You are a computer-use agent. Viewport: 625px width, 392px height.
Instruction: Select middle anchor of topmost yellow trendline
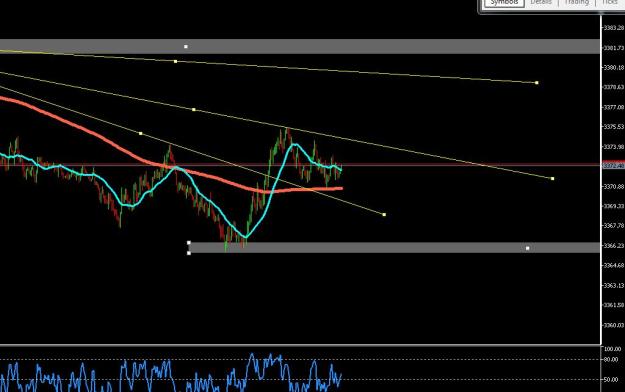175,61
